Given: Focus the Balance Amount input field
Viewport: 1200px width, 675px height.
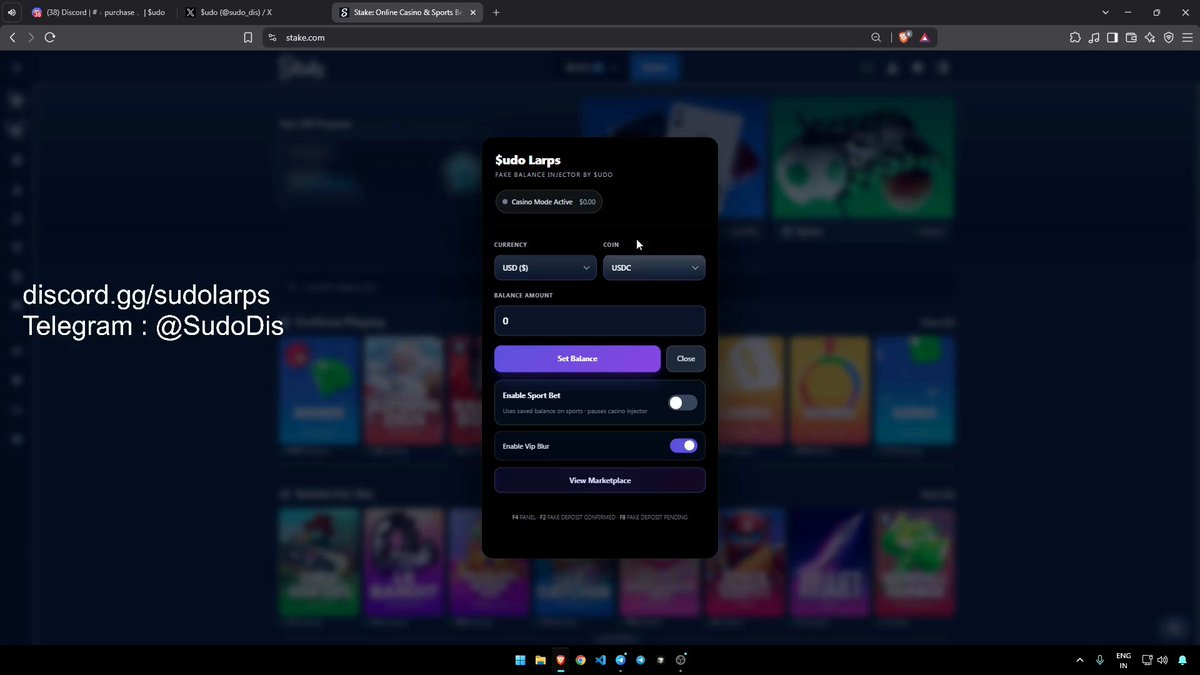Looking at the screenshot, I should (600, 321).
